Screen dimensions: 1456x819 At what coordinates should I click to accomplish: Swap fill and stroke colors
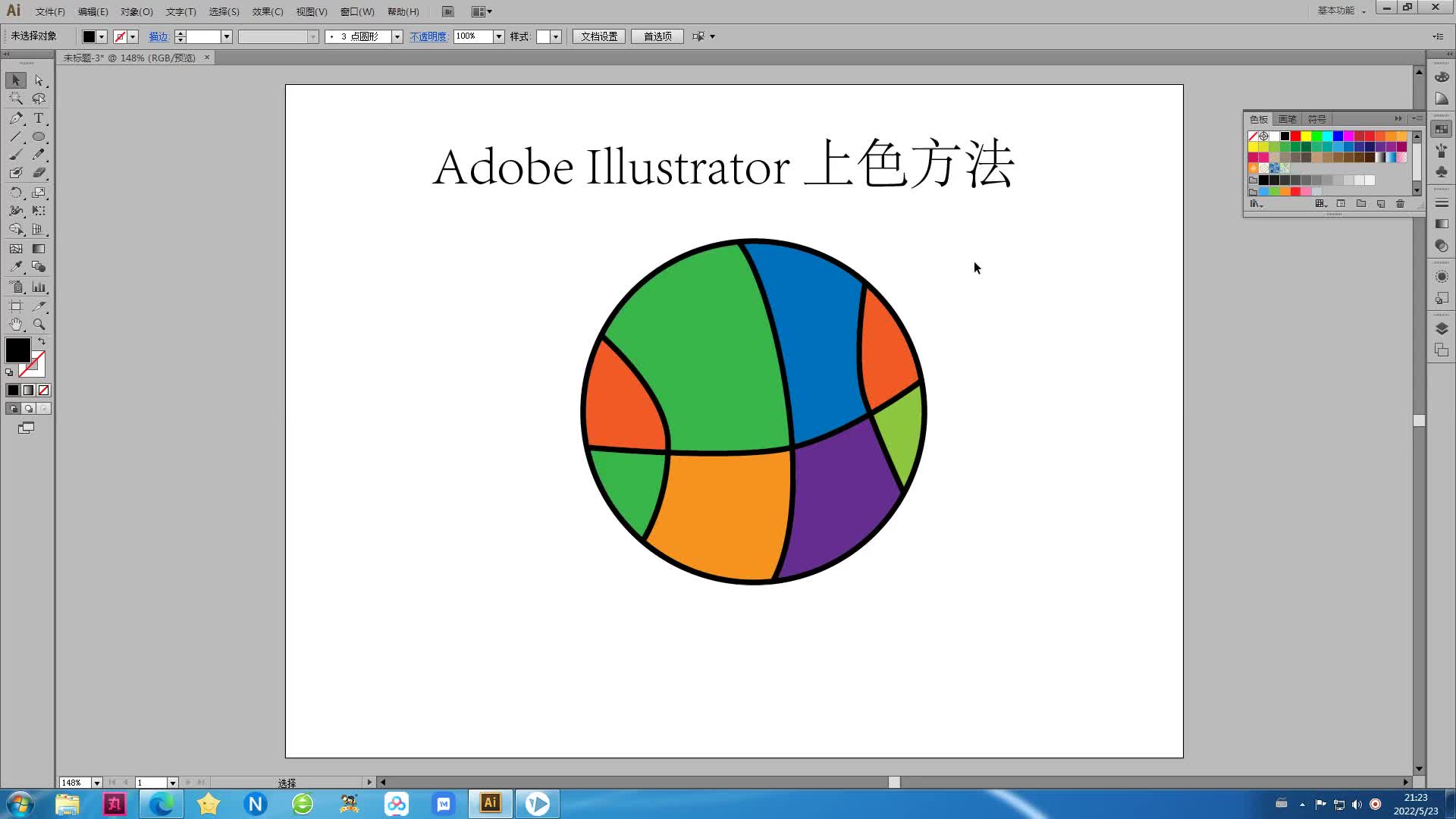(x=42, y=342)
